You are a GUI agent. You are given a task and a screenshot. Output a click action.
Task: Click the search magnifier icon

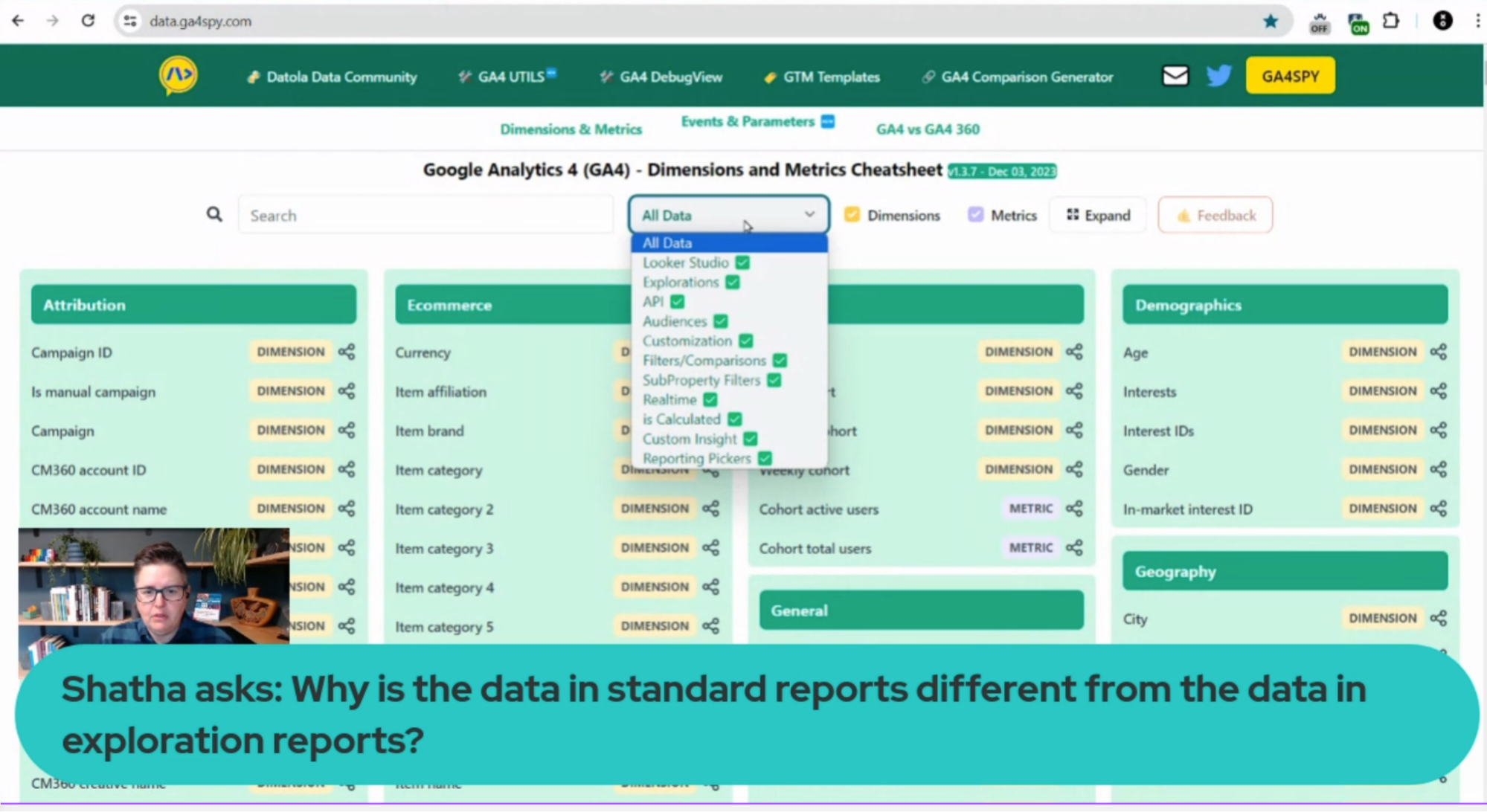tap(214, 215)
